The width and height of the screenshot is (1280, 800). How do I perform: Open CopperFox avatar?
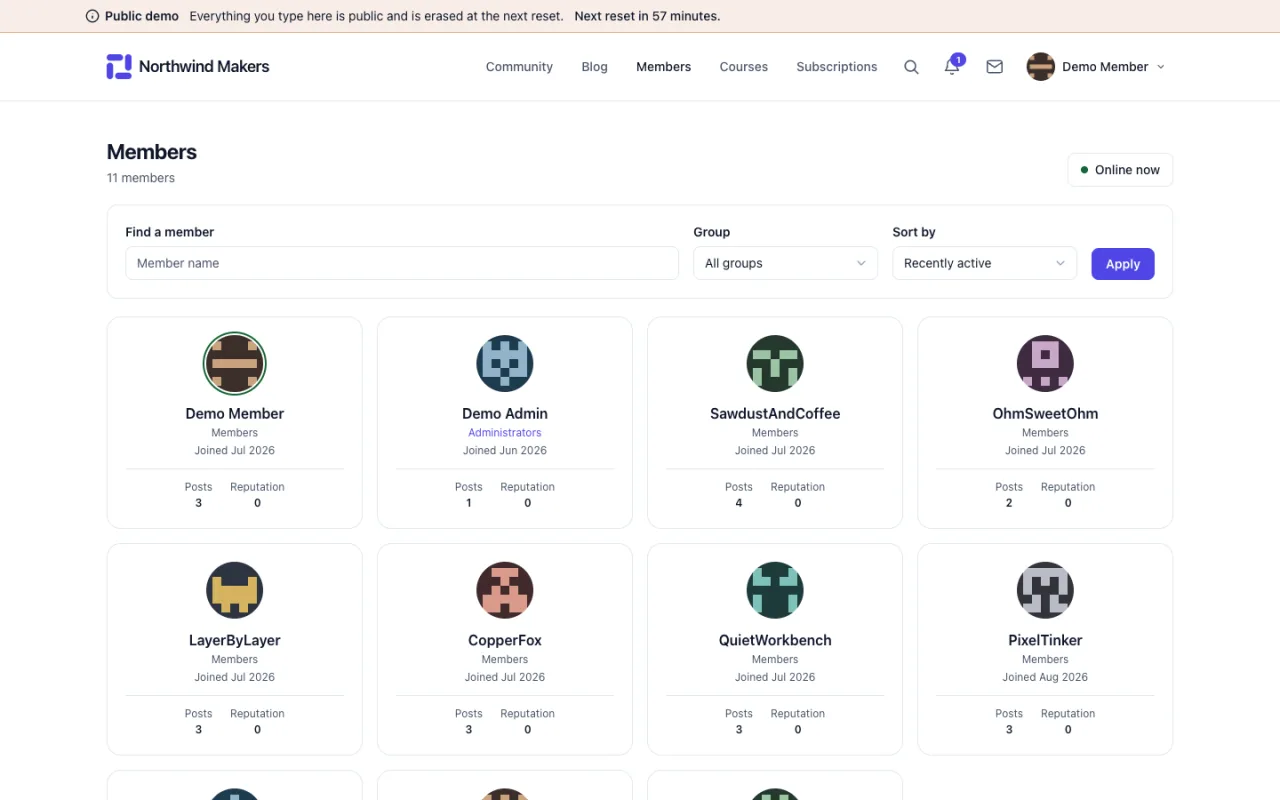coord(505,590)
